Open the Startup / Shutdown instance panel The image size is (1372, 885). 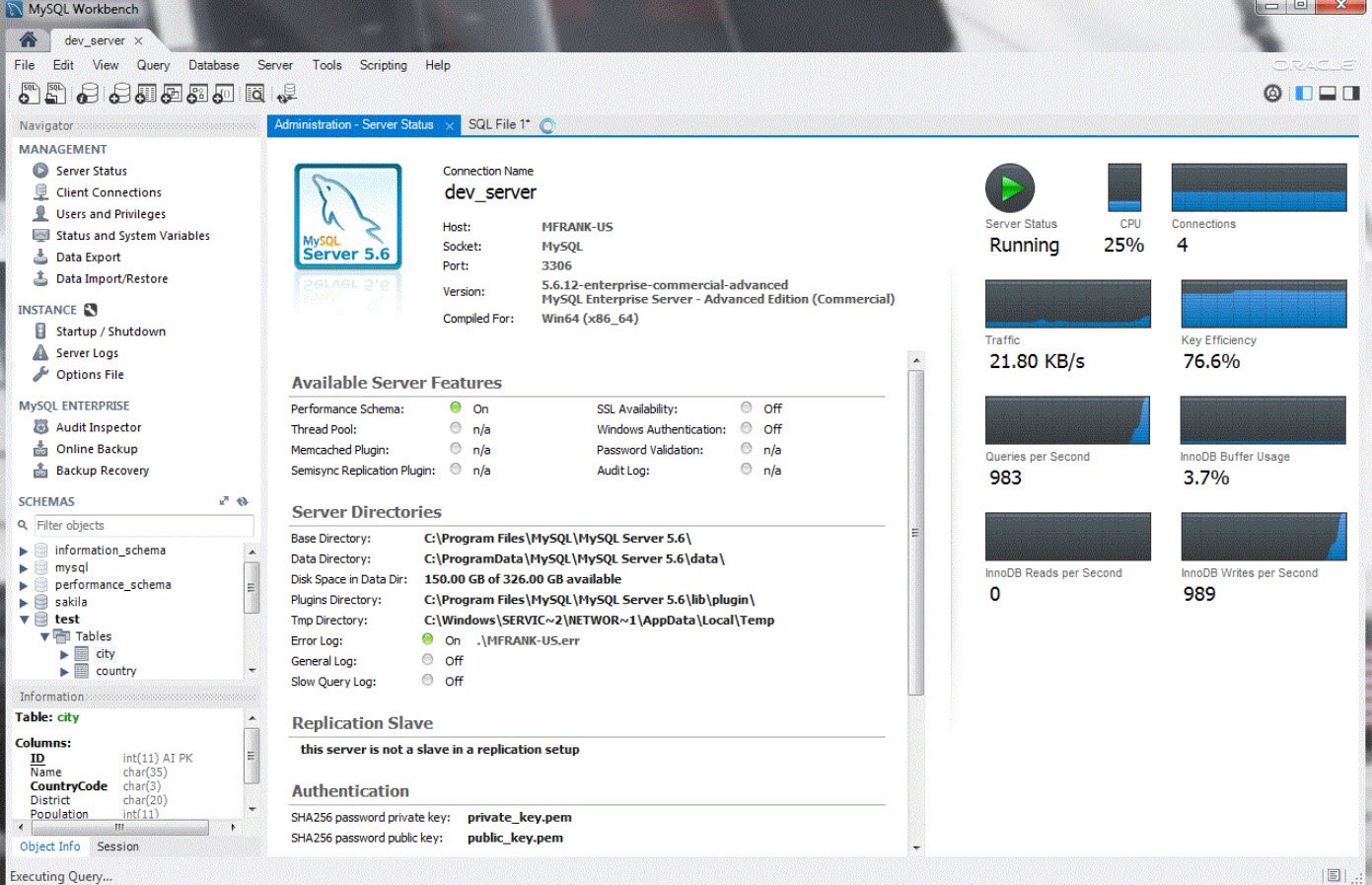coord(110,331)
